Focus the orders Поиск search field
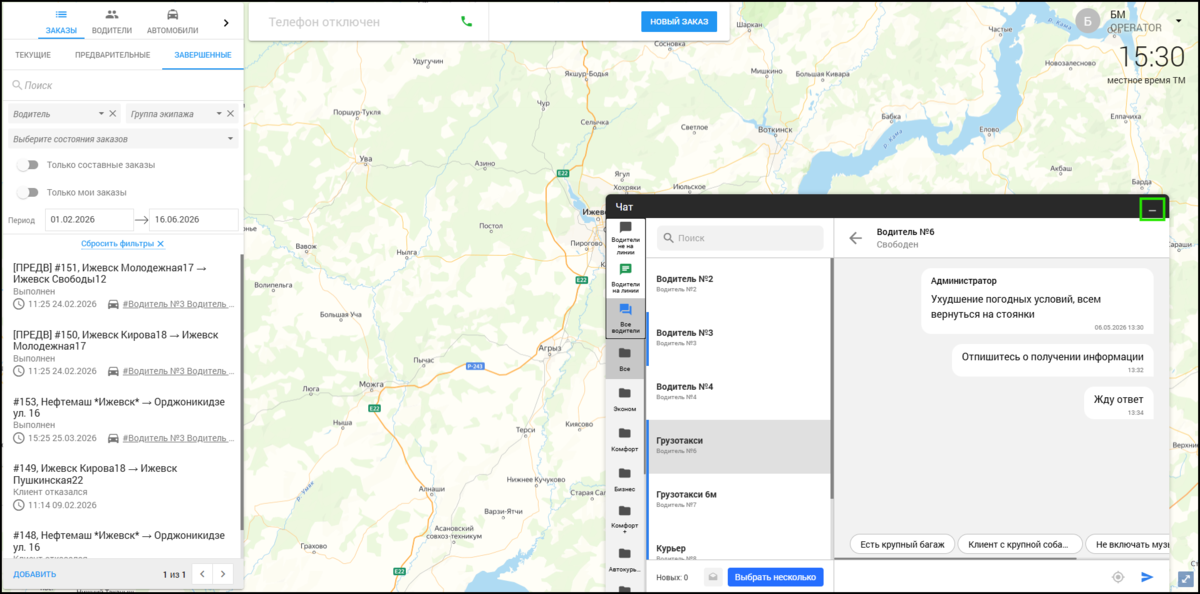 coord(122,86)
